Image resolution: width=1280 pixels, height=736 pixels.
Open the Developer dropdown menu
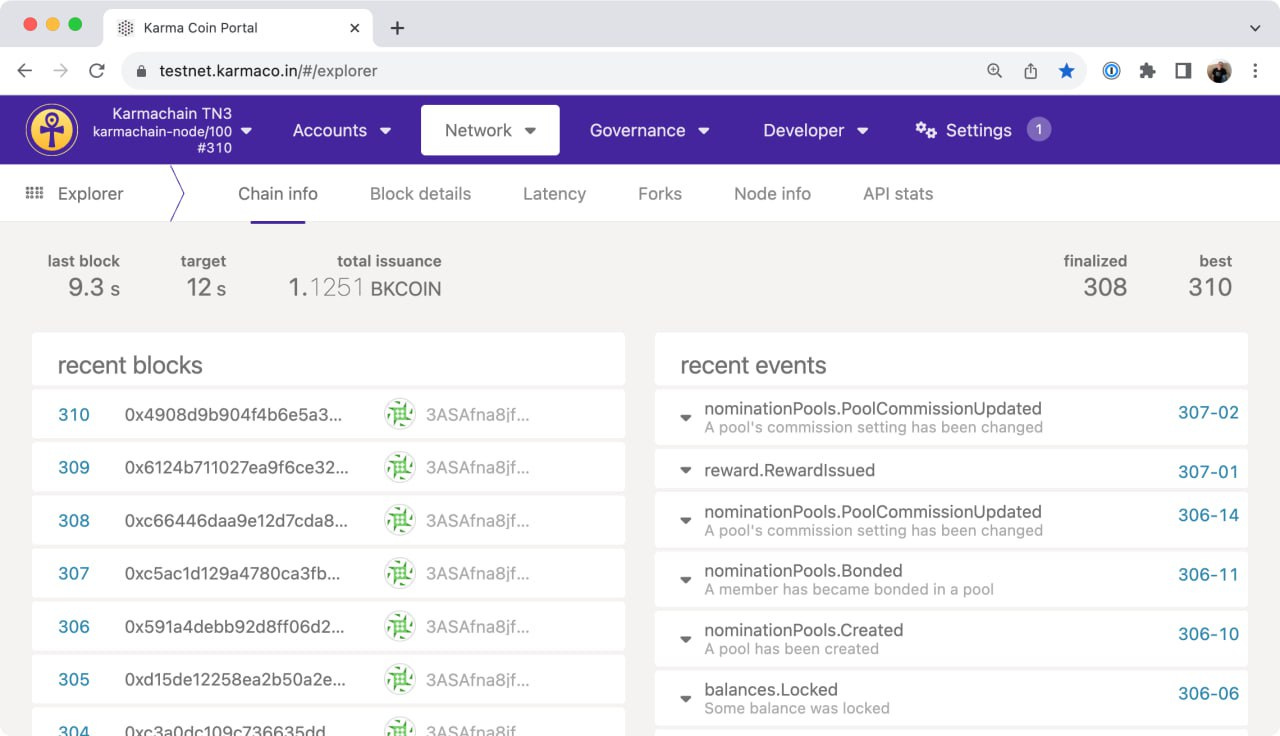[815, 130]
